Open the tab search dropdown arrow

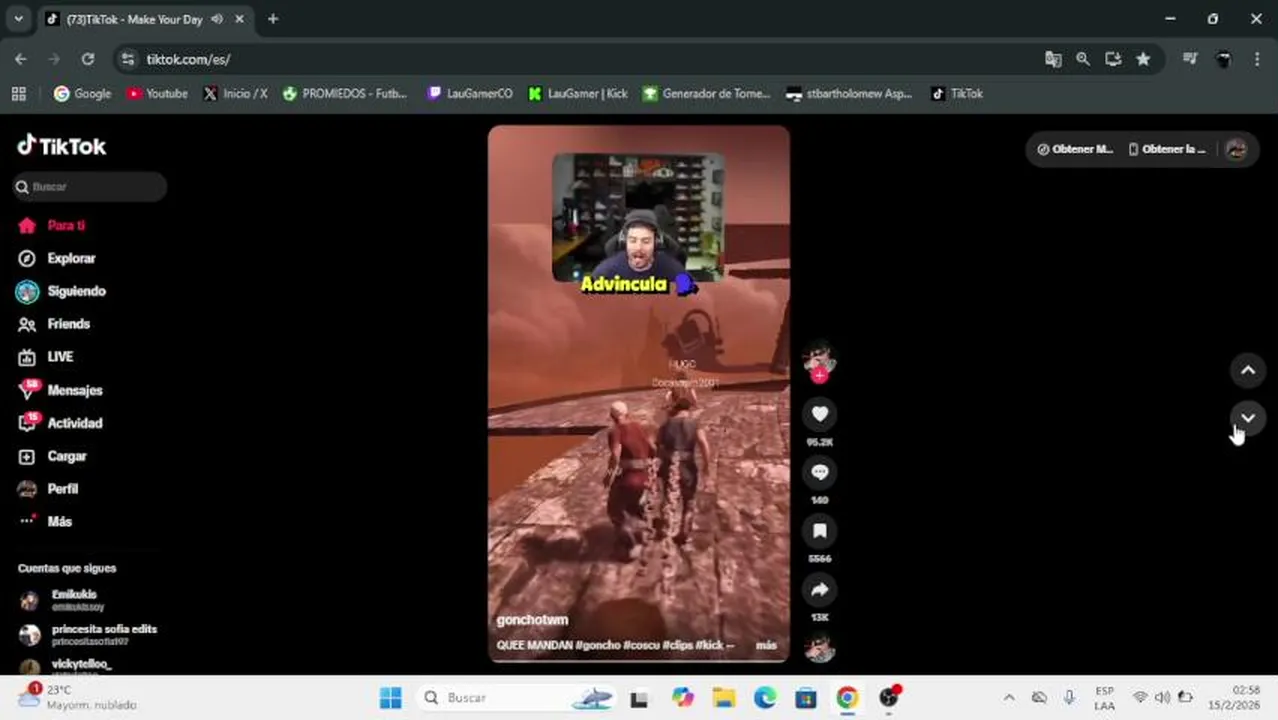point(18,19)
